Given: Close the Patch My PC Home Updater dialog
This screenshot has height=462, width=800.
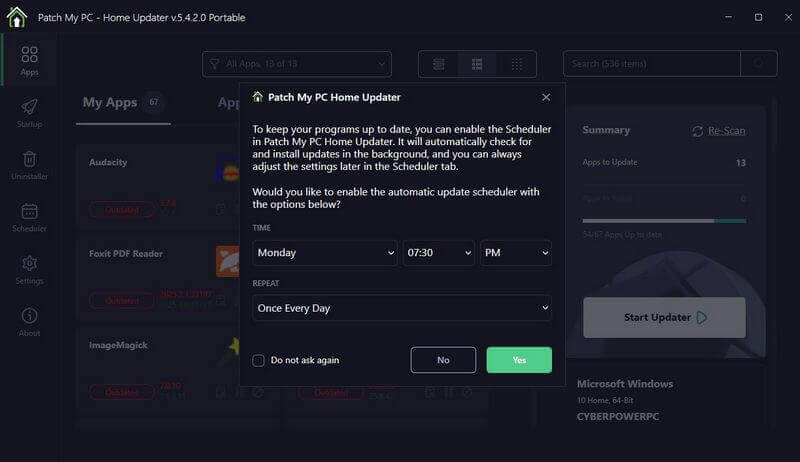Looking at the screenshot, I should (546, 97).
